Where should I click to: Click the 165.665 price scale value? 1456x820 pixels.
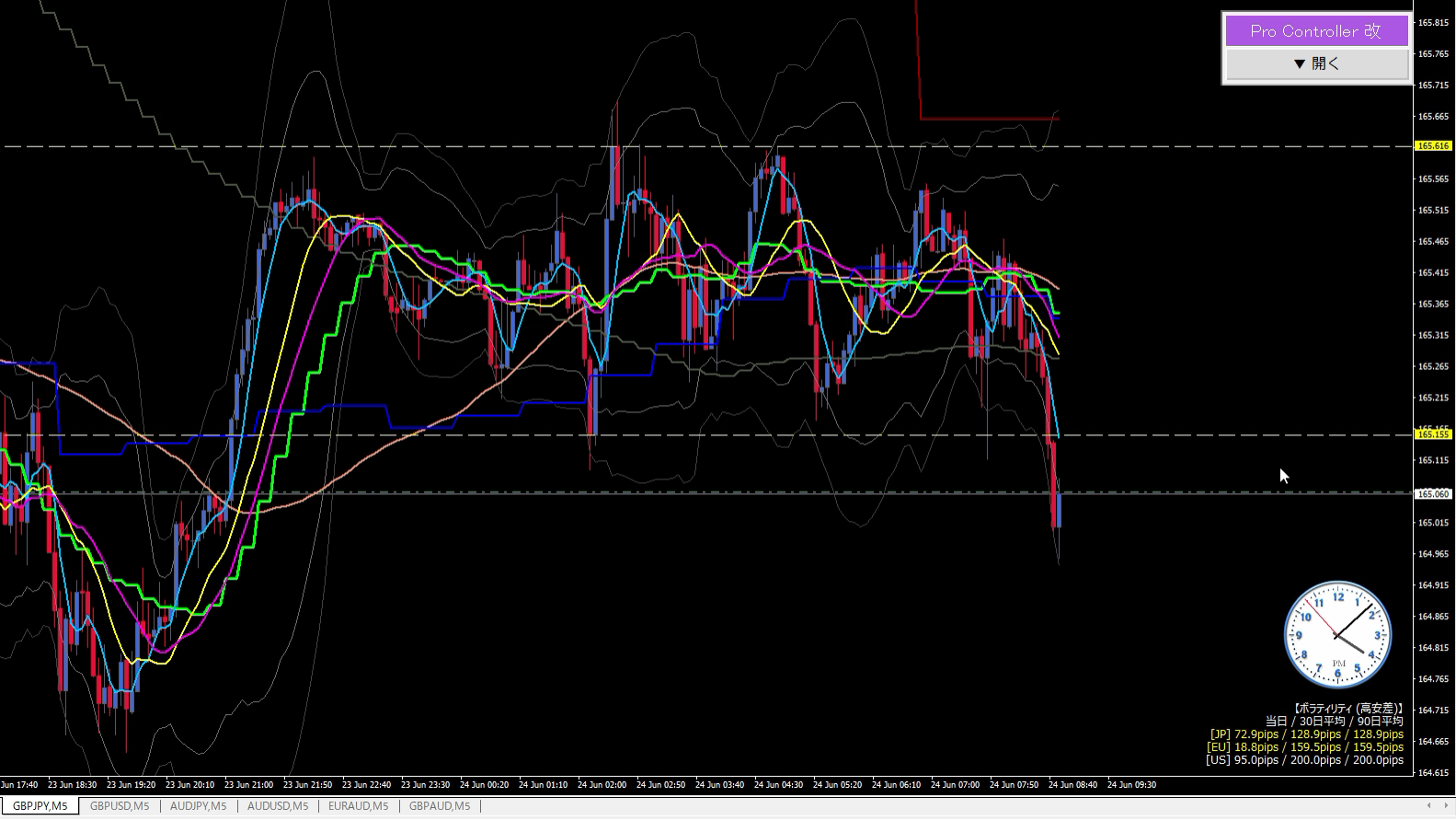point(1433,117)
